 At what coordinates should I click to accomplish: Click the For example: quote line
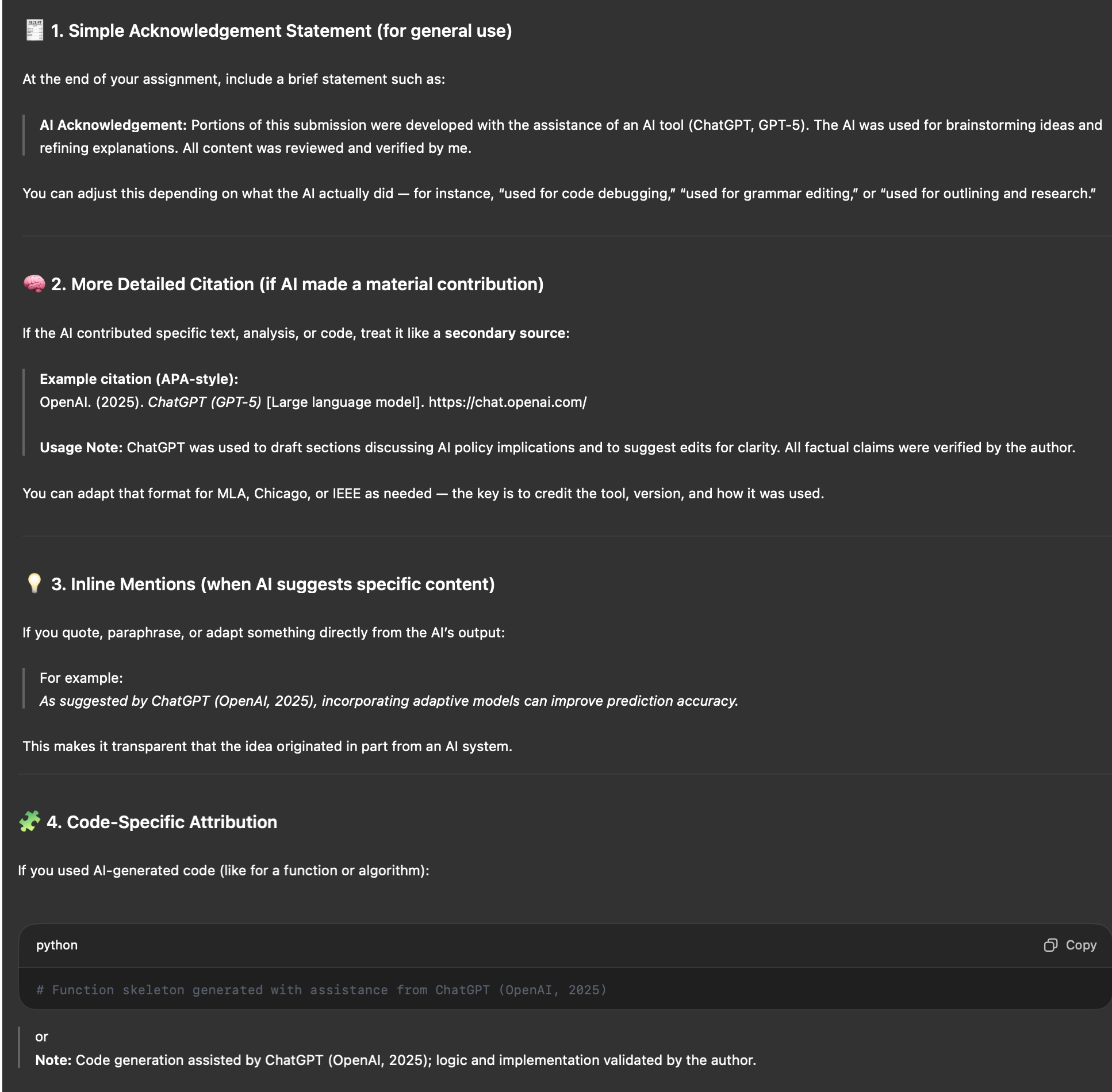click(81, 678)
